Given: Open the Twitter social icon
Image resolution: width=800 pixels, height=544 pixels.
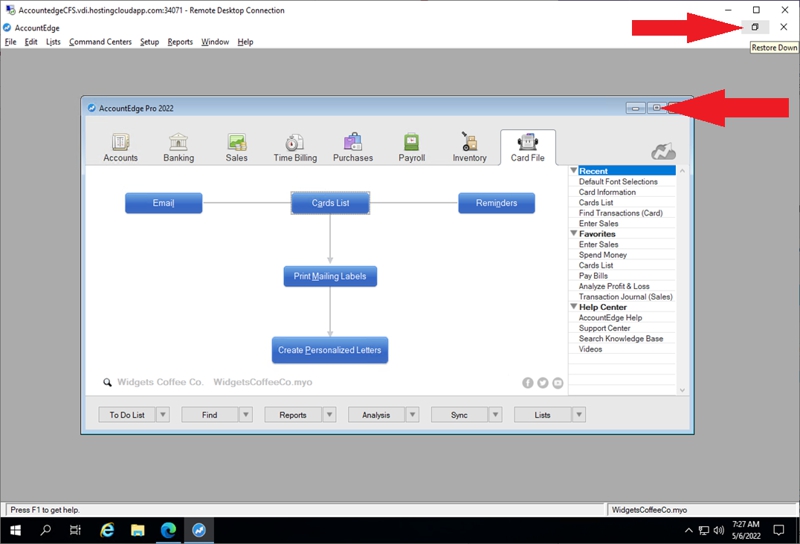Looking at the screenshot, I should coord(543,383).
